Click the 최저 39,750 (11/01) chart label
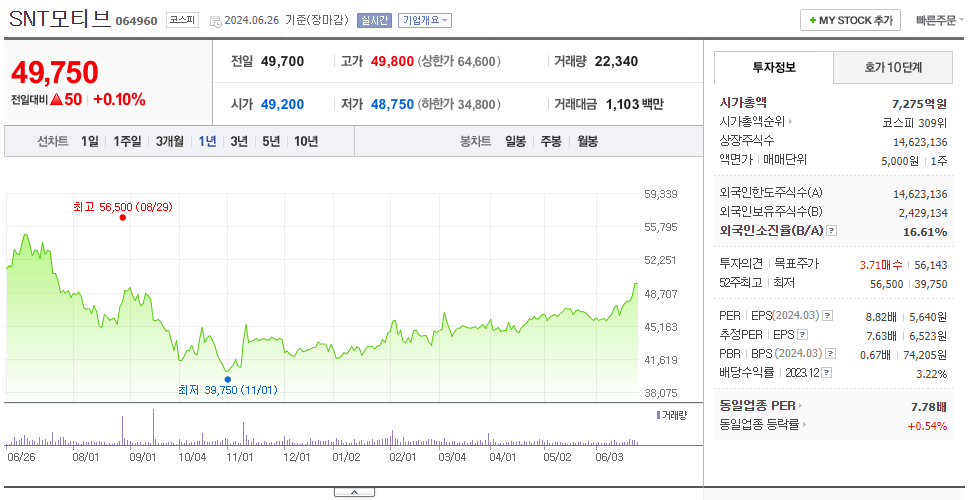Viewport: 968px width, 500px height. [228, 390]
